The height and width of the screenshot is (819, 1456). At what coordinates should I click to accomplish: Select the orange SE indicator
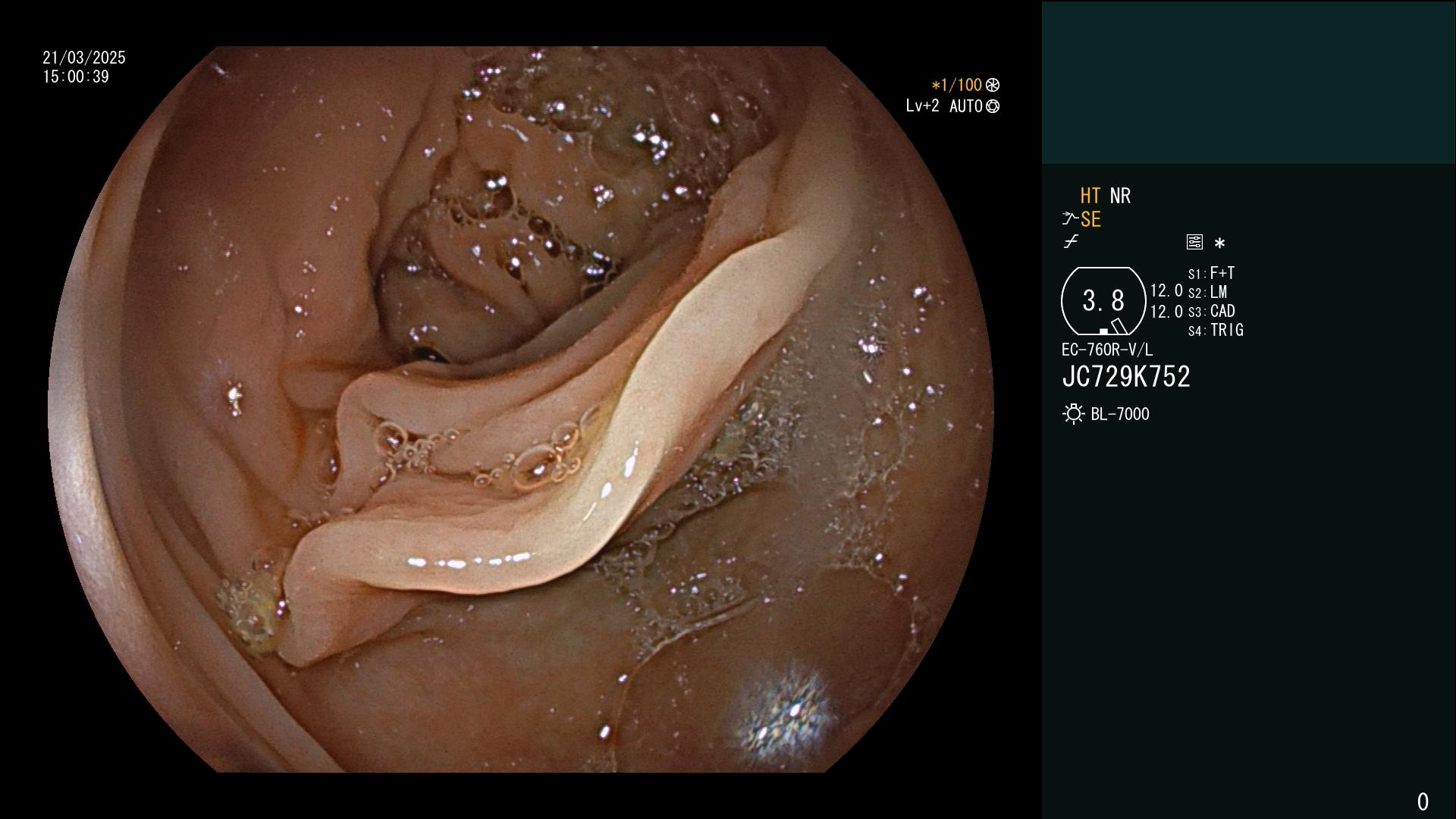pos(1090,220)
